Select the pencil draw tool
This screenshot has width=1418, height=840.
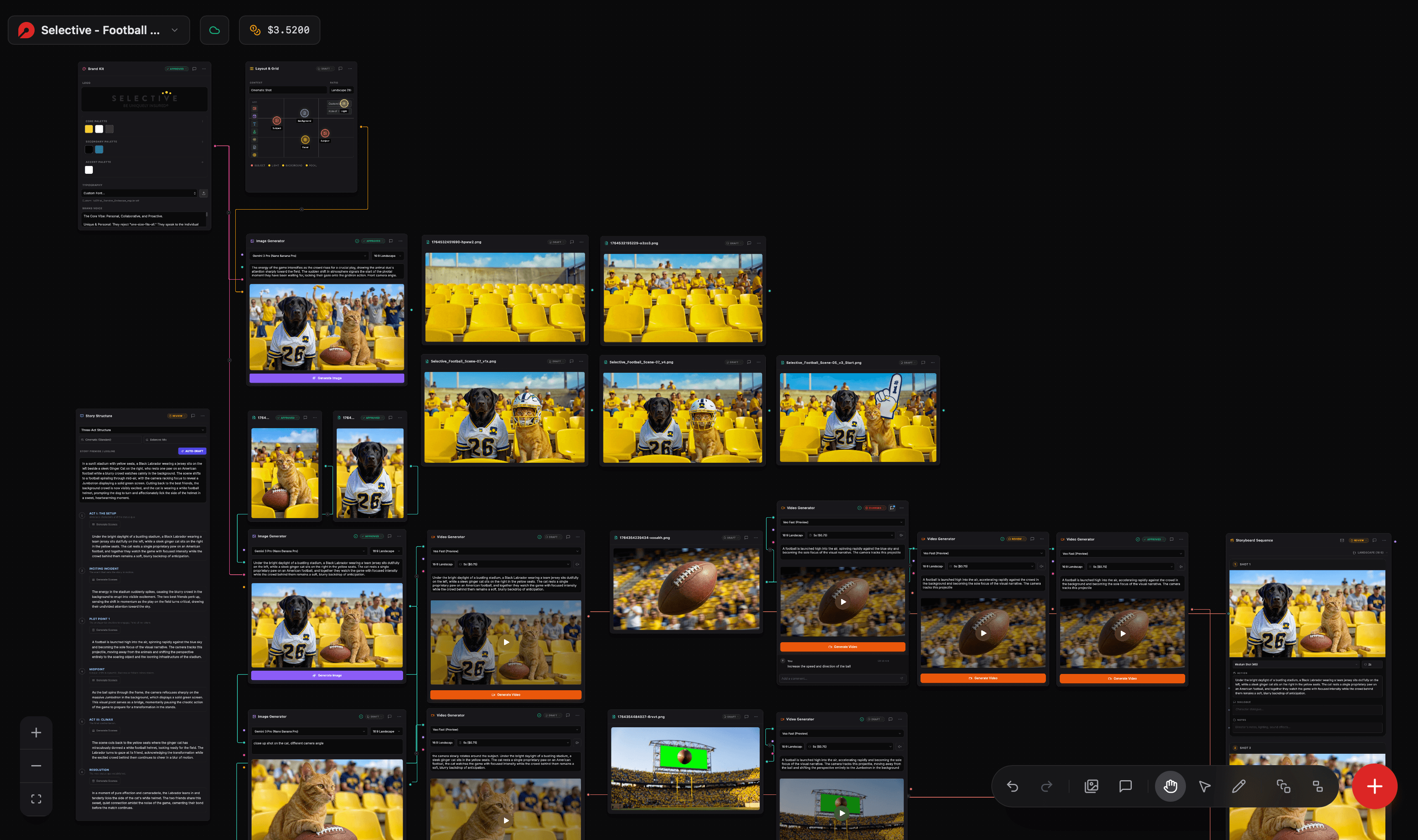1238,786
